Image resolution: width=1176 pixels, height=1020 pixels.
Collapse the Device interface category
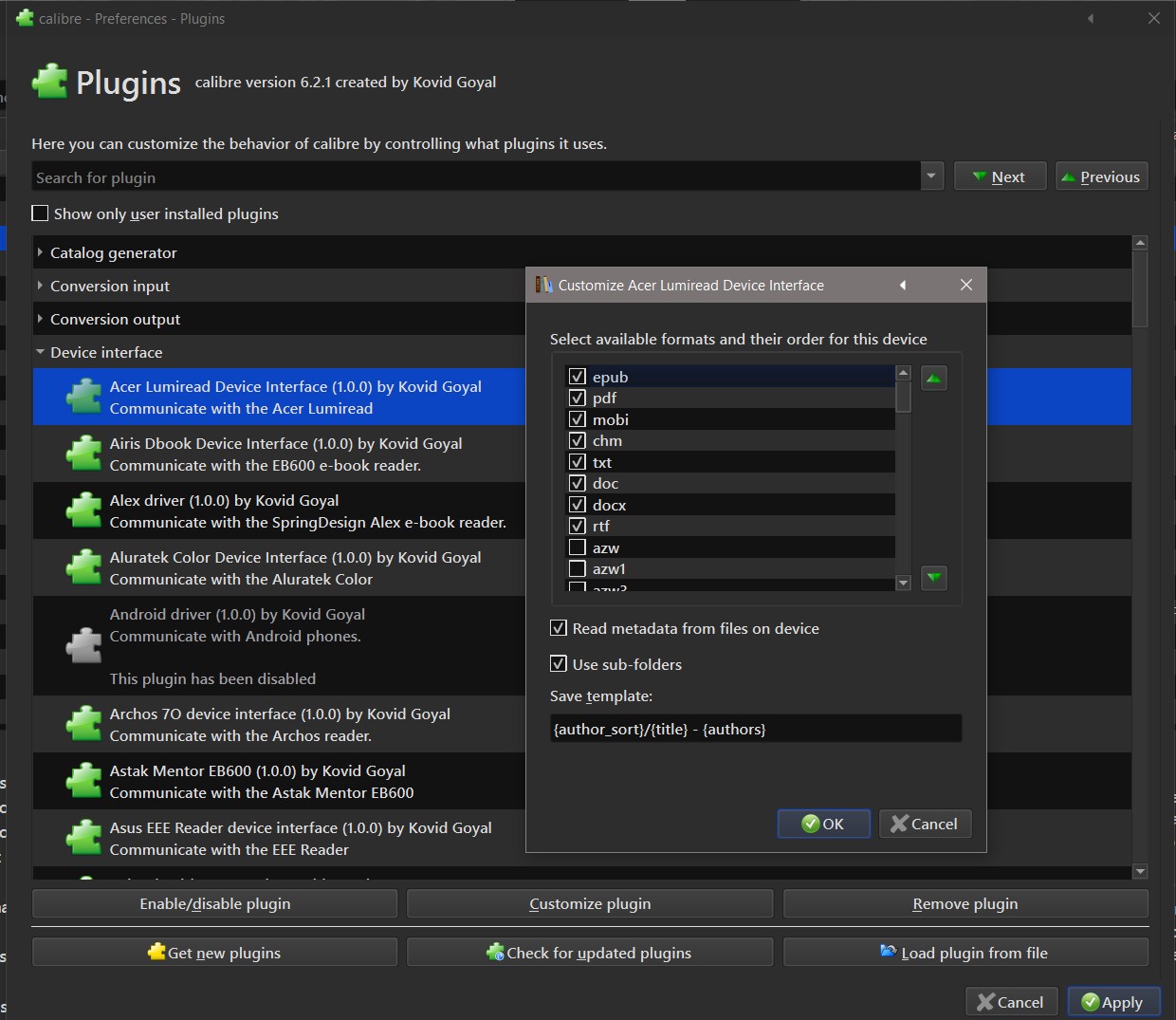pyautogui.click(x=40, y=352)
